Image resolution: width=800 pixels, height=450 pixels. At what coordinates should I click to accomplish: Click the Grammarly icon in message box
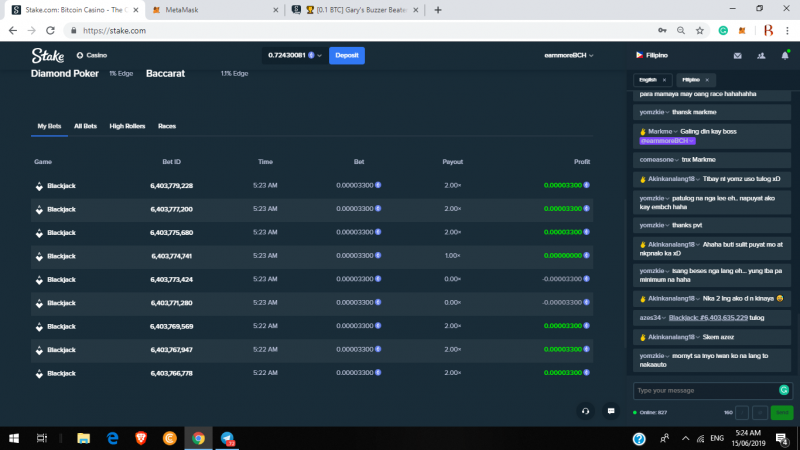(784, 390)
